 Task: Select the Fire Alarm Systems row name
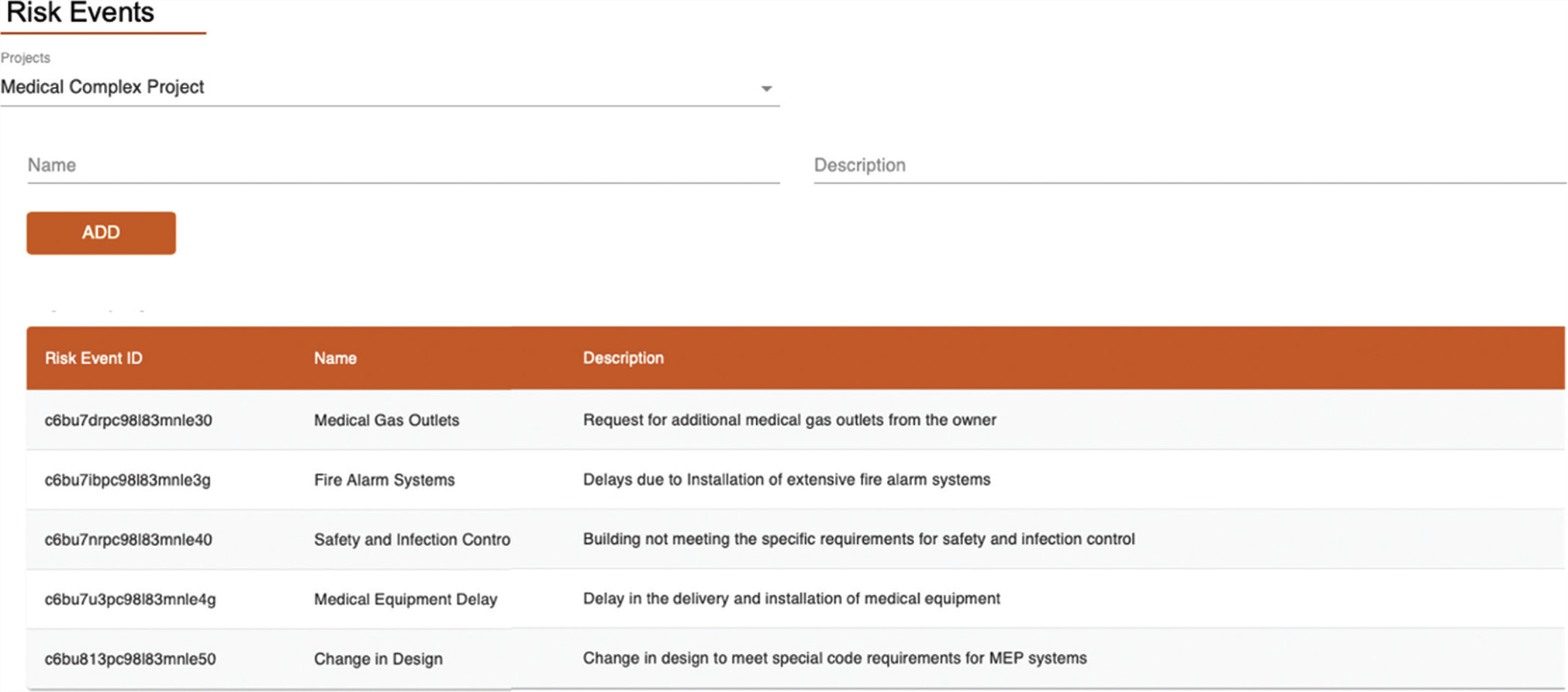tap(384, 480)
